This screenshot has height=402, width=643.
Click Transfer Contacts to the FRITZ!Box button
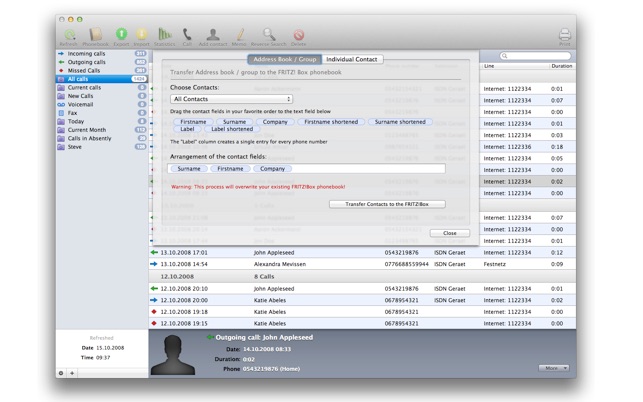387,204
